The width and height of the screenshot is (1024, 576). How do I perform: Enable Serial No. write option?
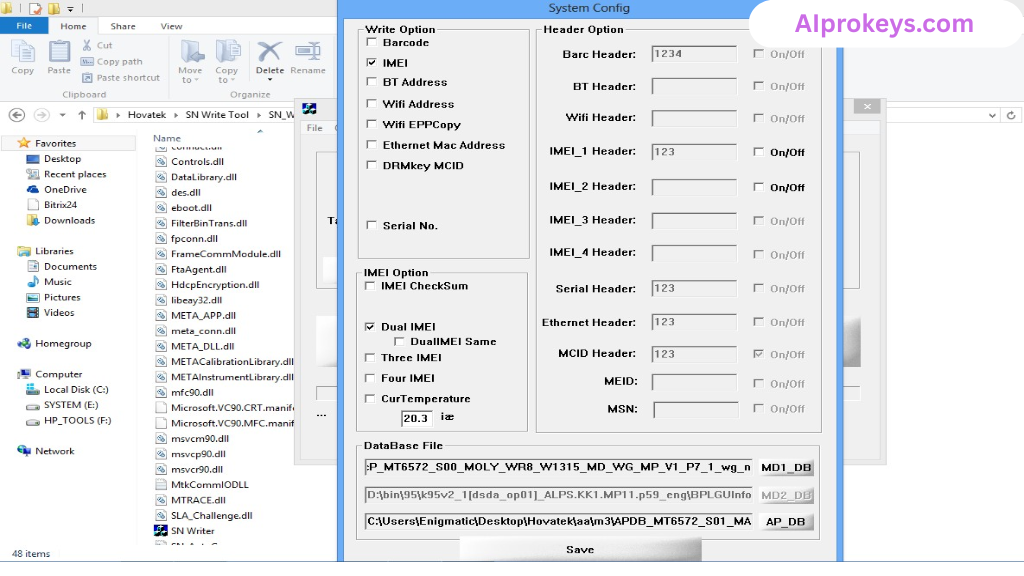click(x=372, y=225)
